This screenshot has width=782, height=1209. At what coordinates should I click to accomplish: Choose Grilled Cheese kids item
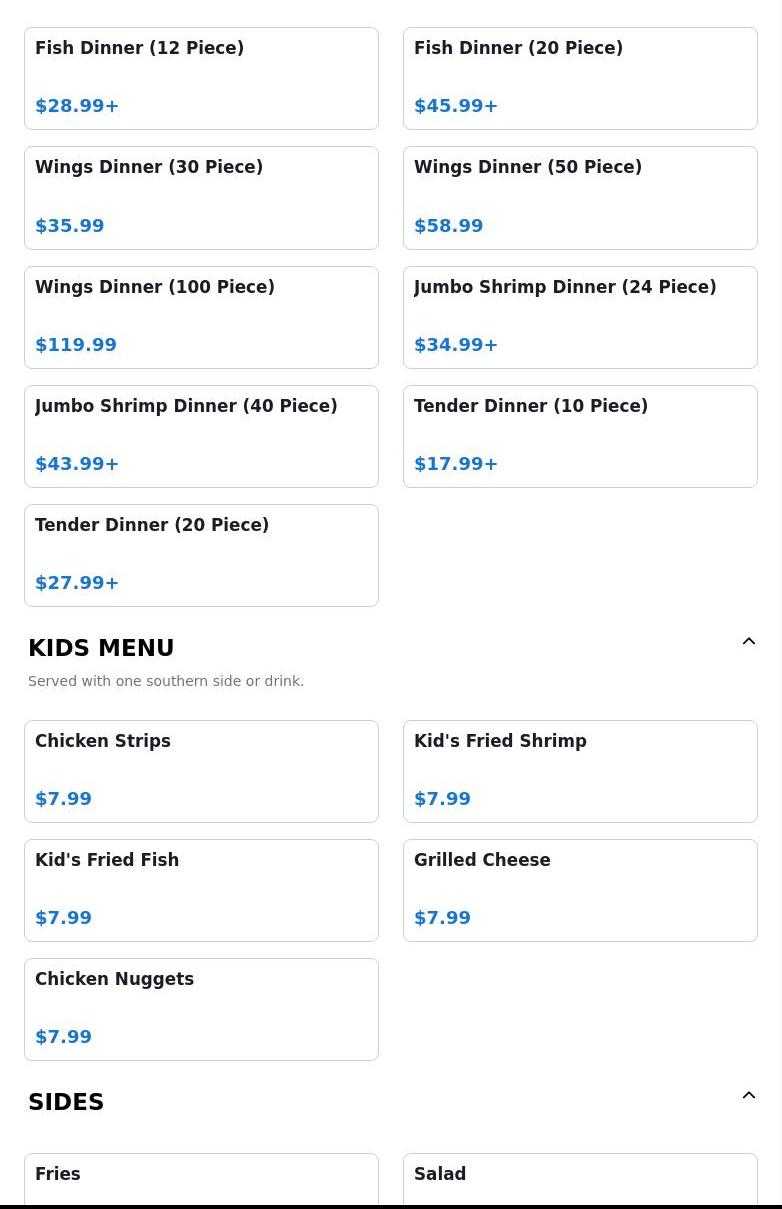pos(580,890)
